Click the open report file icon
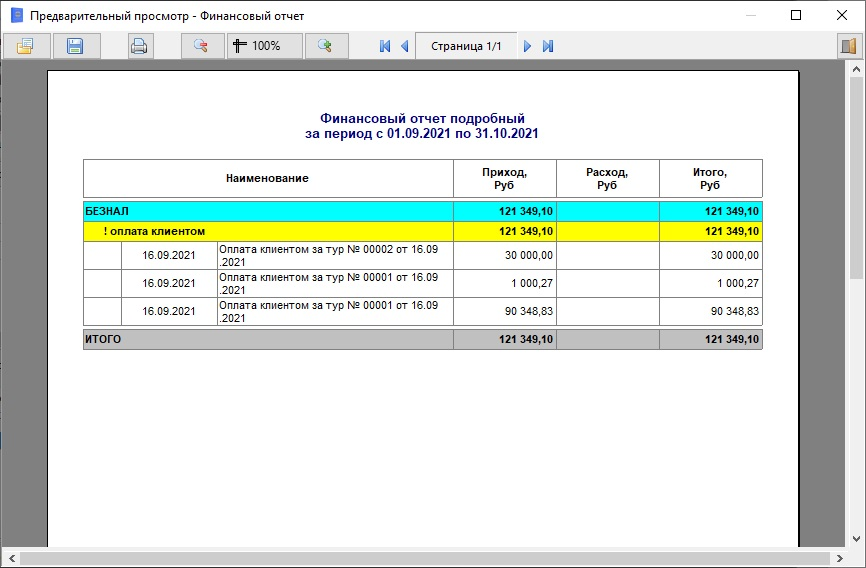This screenshot has width=866, height=568. (25, 46)
